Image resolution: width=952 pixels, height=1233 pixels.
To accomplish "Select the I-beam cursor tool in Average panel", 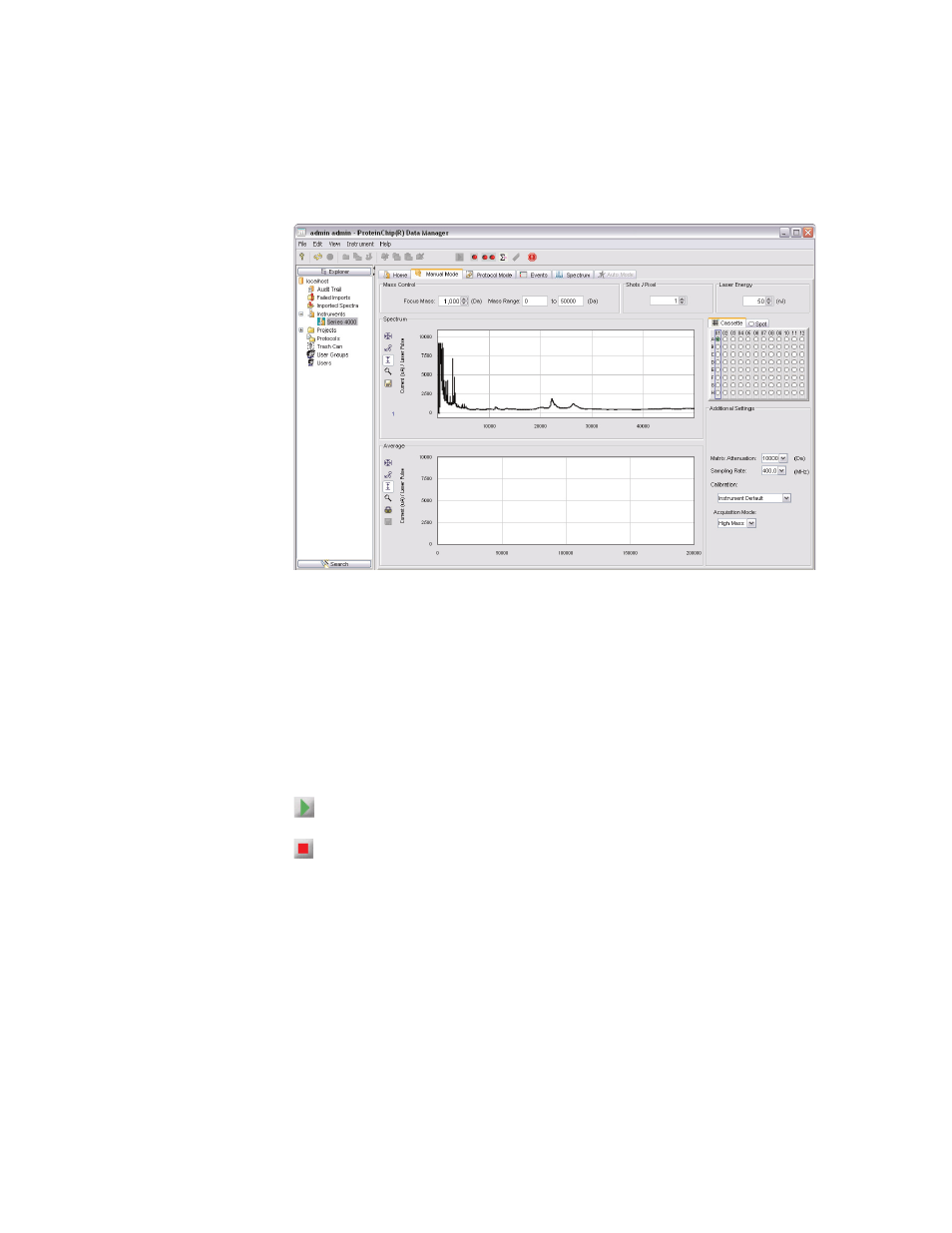I will [x=388, y=486].
